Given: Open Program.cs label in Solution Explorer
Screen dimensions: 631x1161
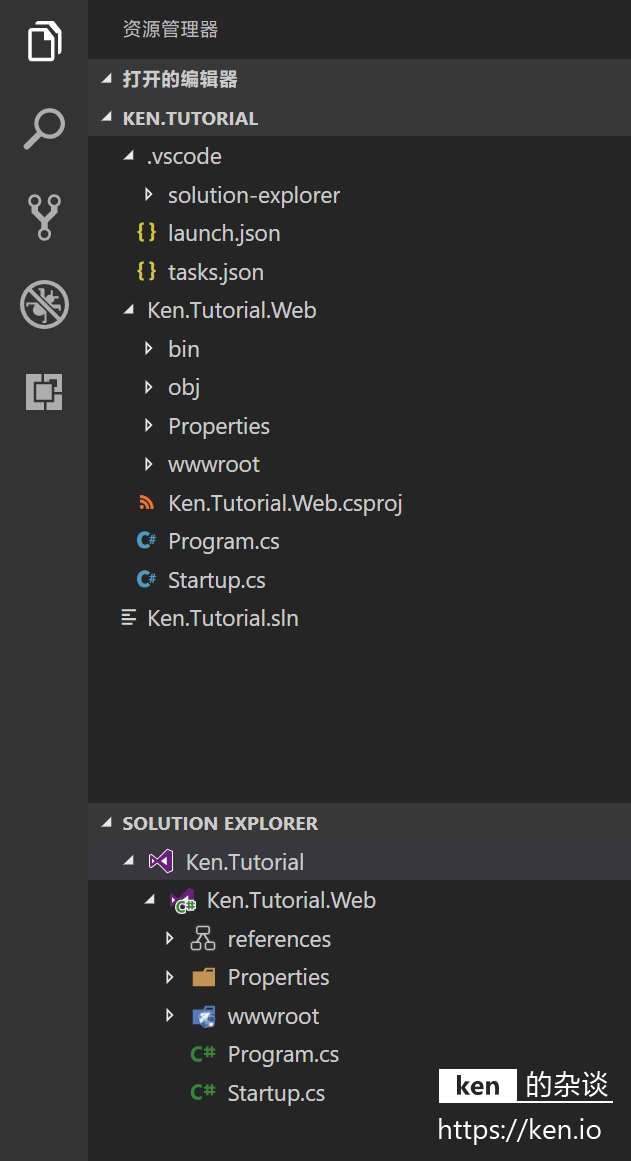Looking at the screenshot, I should (284, 1054).
